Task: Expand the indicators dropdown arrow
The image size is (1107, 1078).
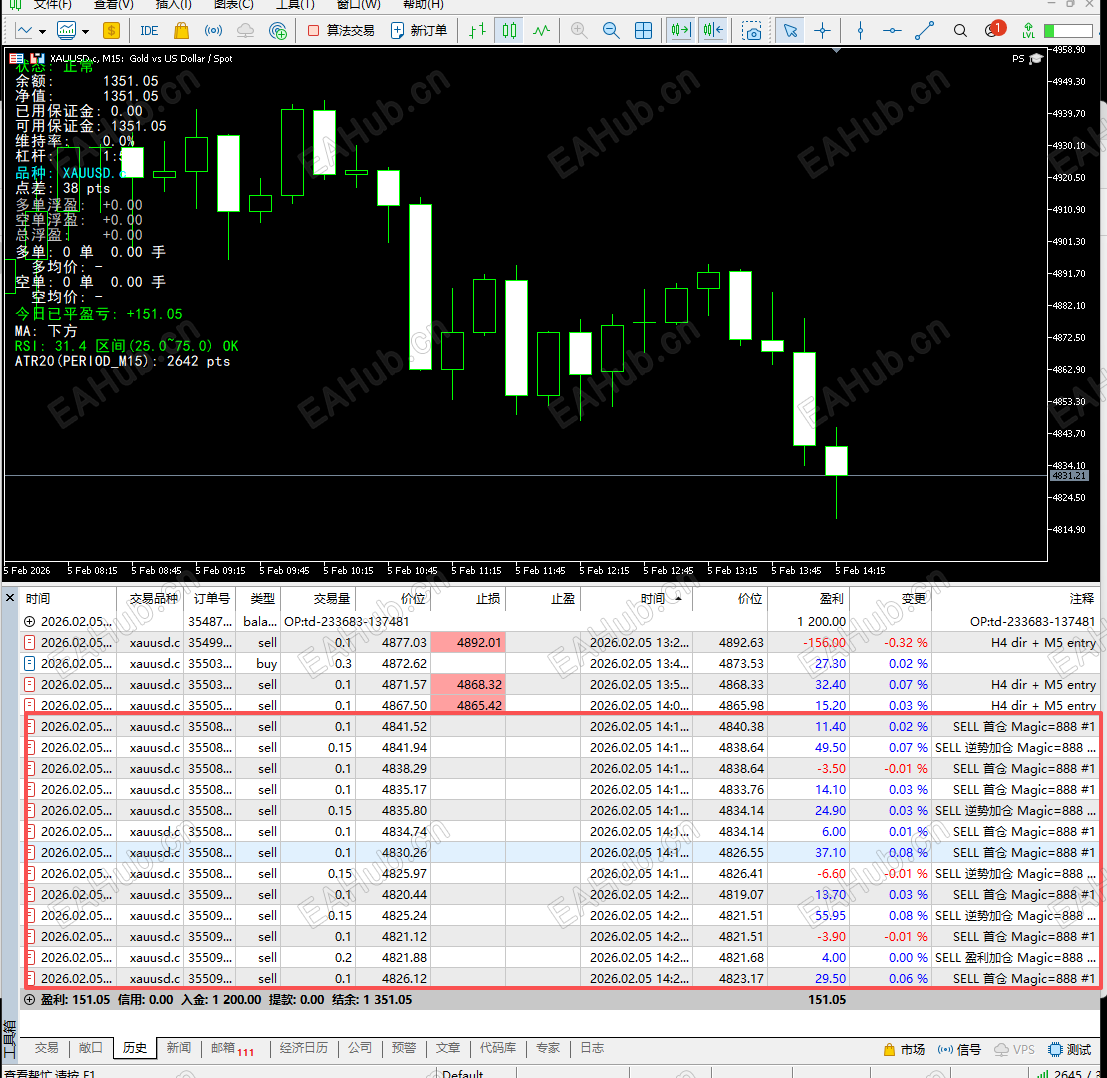Action: [85, 31]
